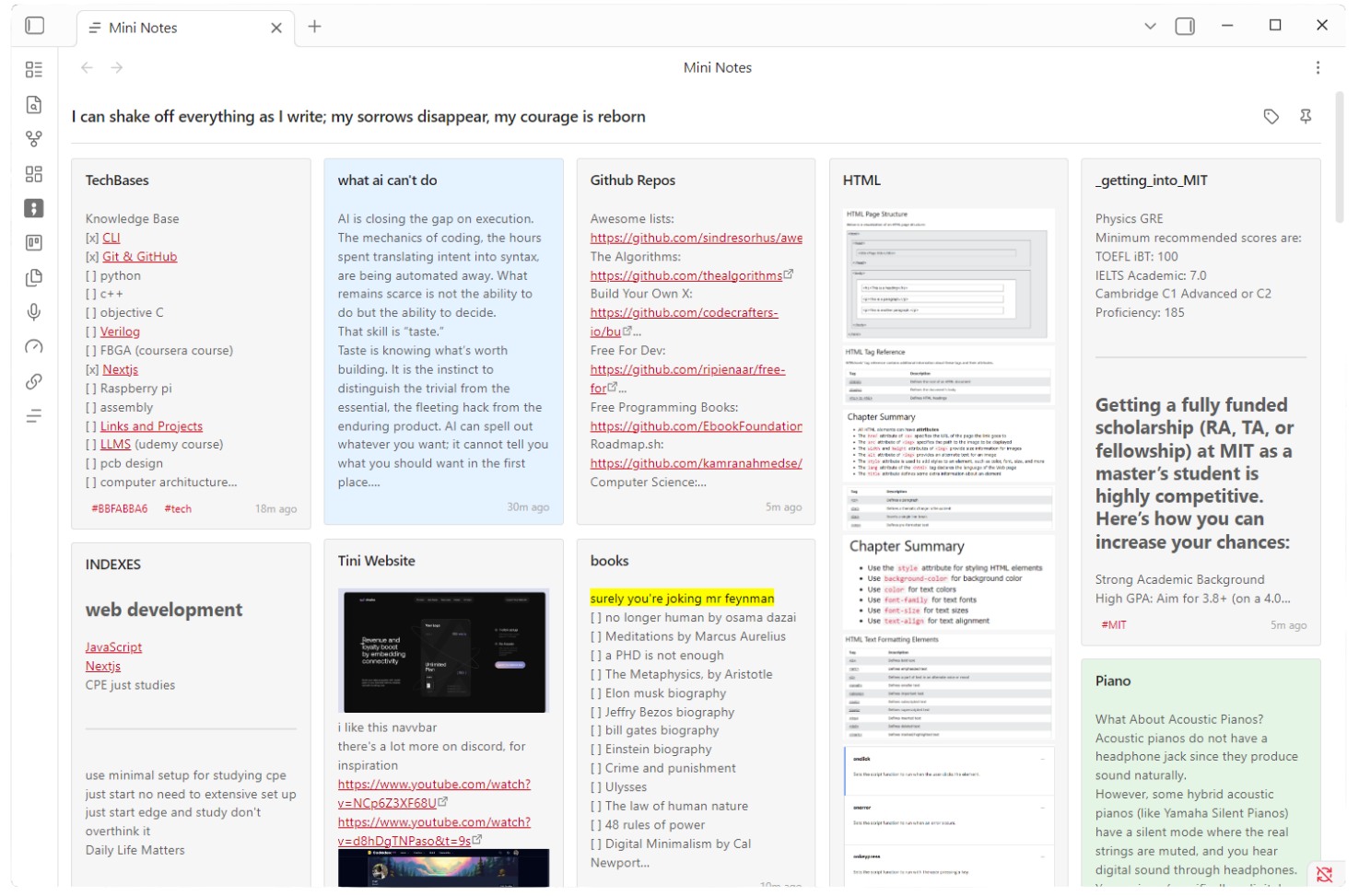Open the codecrafters GitHub link
Viewport: 1359px width, 896px height.
pos(685,313)
